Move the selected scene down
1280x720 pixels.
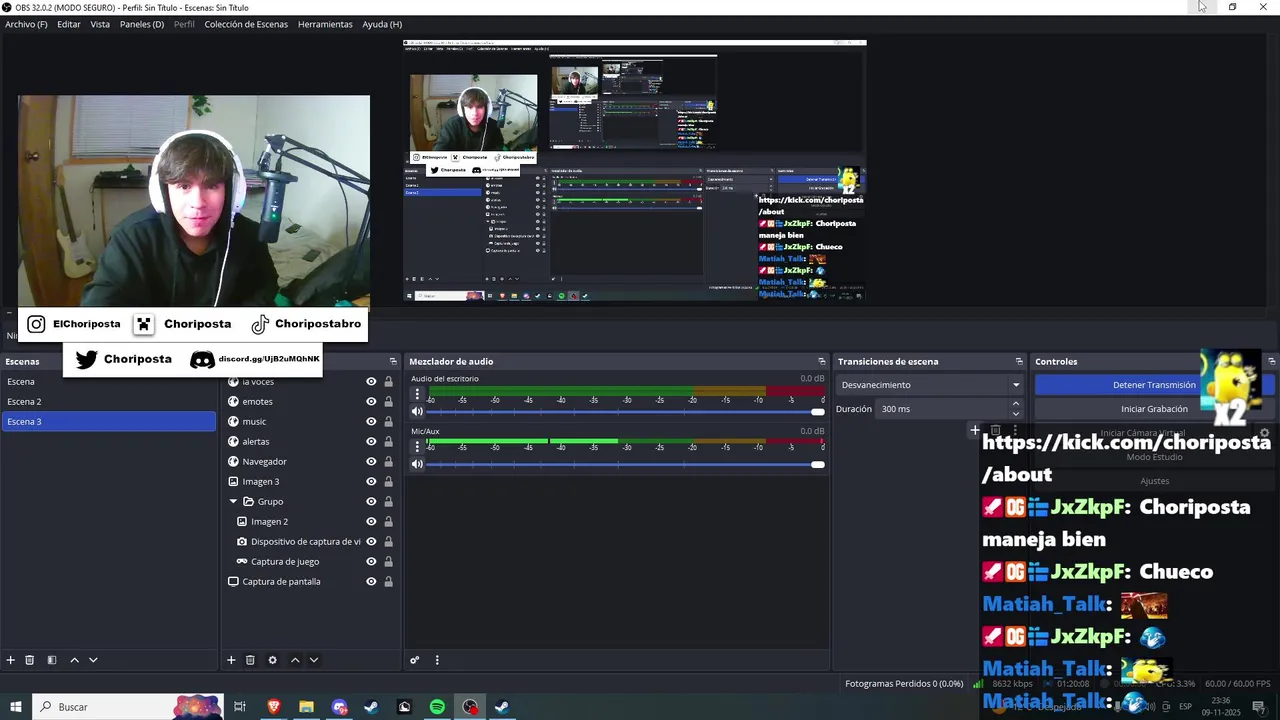click(x=93, y=660)
